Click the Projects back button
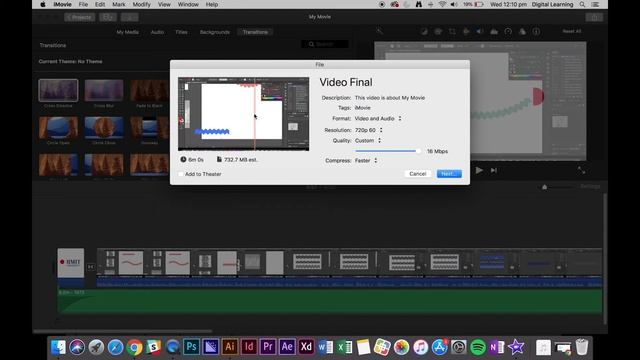The height and width of the screenshot is (360, 640). [80, 17]
